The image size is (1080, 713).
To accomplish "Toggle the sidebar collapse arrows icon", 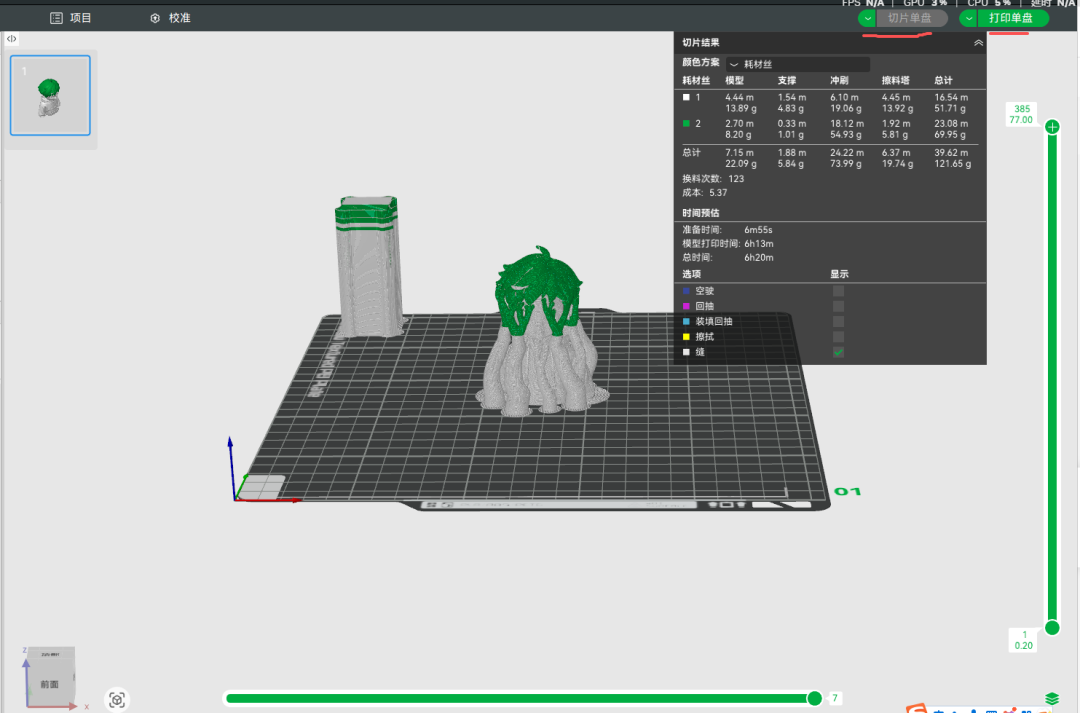I will (12, 39).
